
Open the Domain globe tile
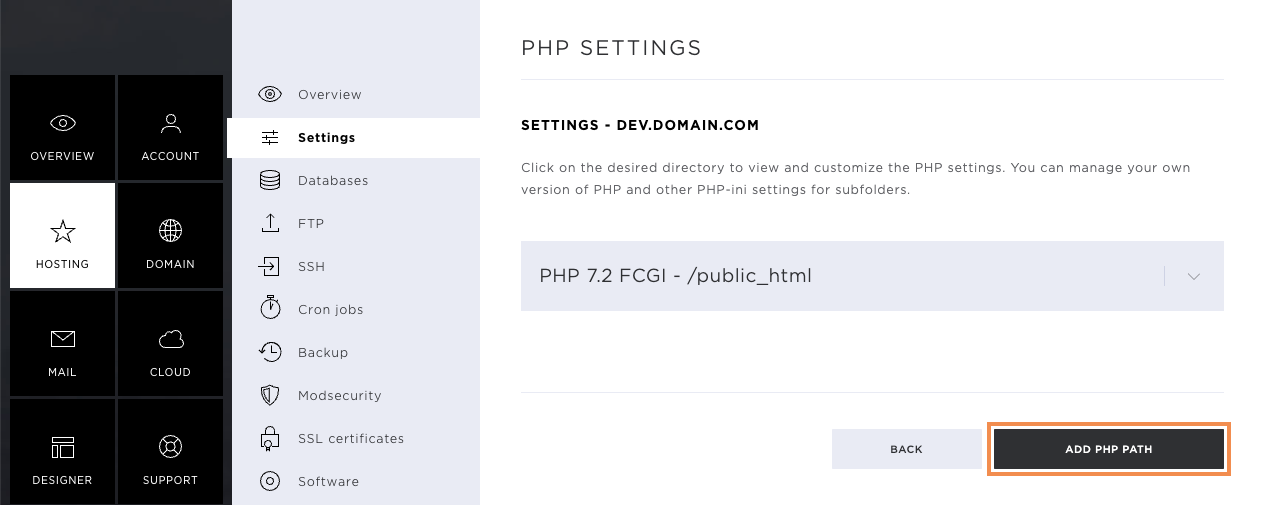170,236
